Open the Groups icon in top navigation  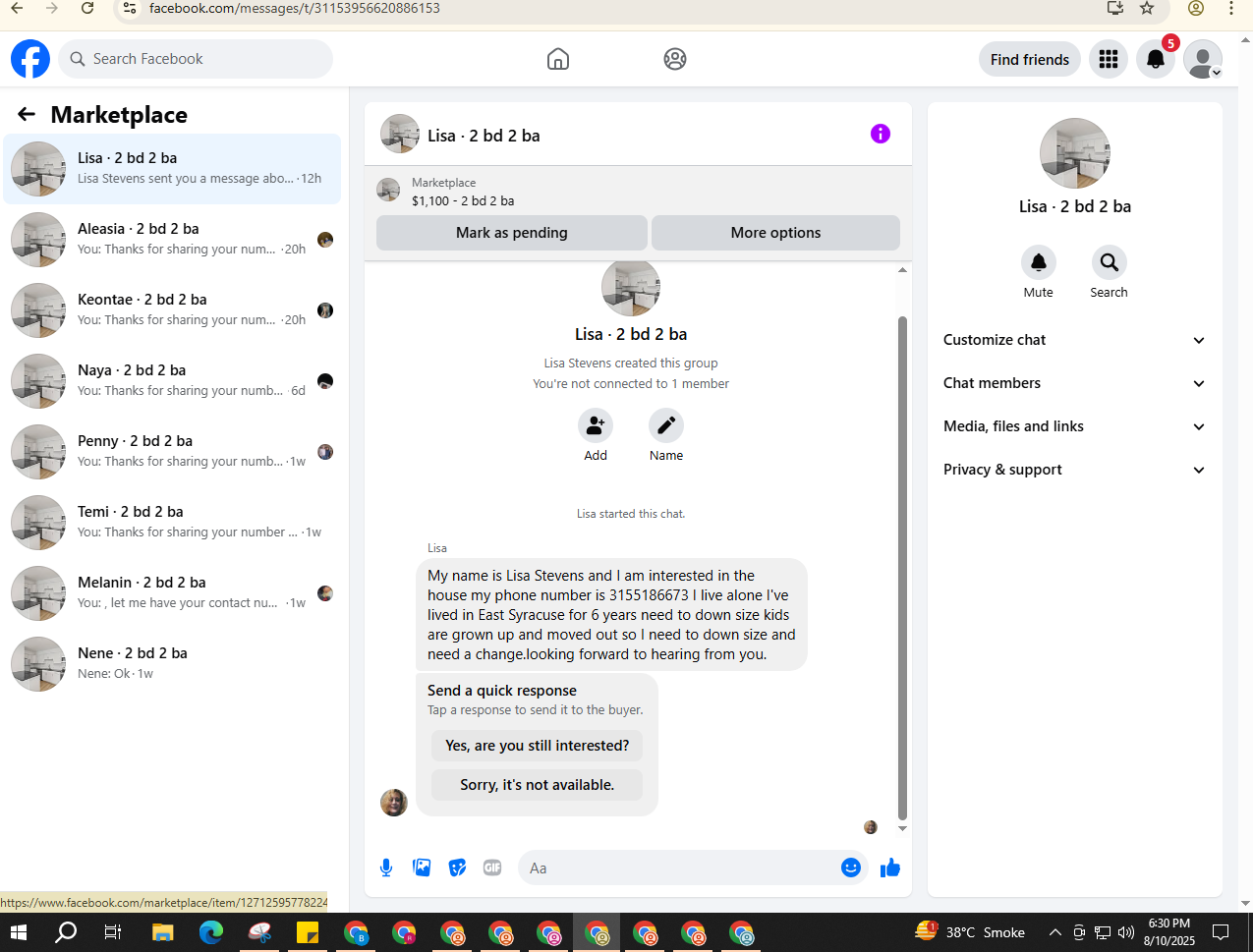tap(675, 59)
